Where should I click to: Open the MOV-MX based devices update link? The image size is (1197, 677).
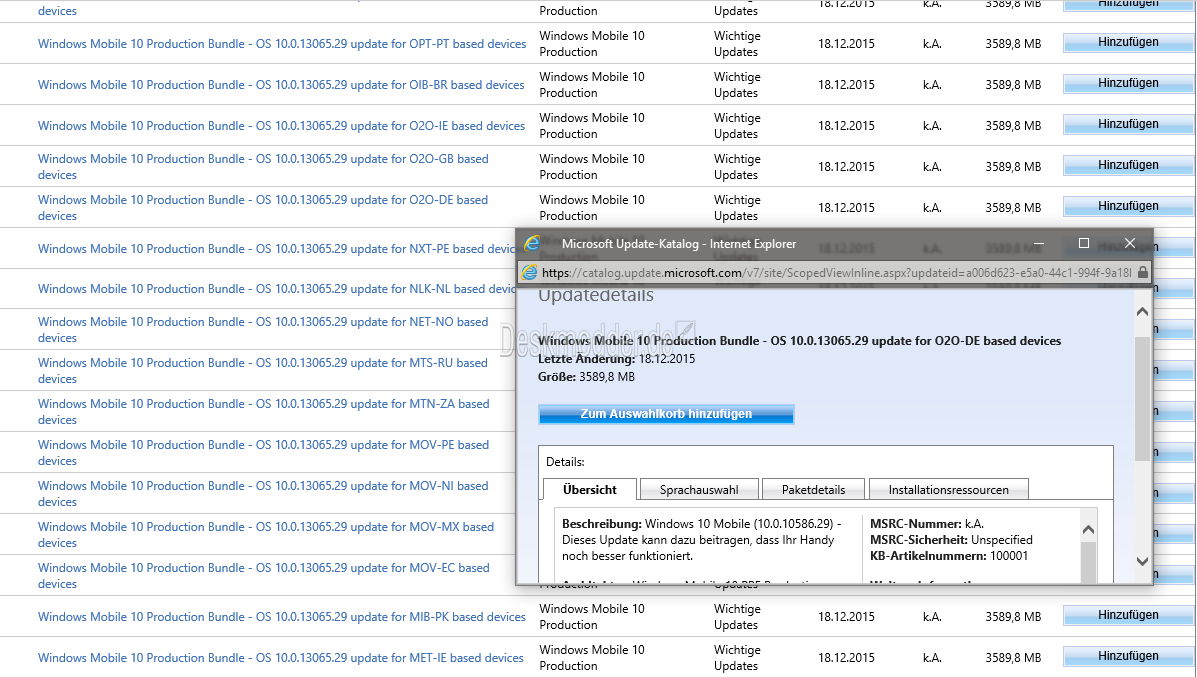click(x=266, y=535)
